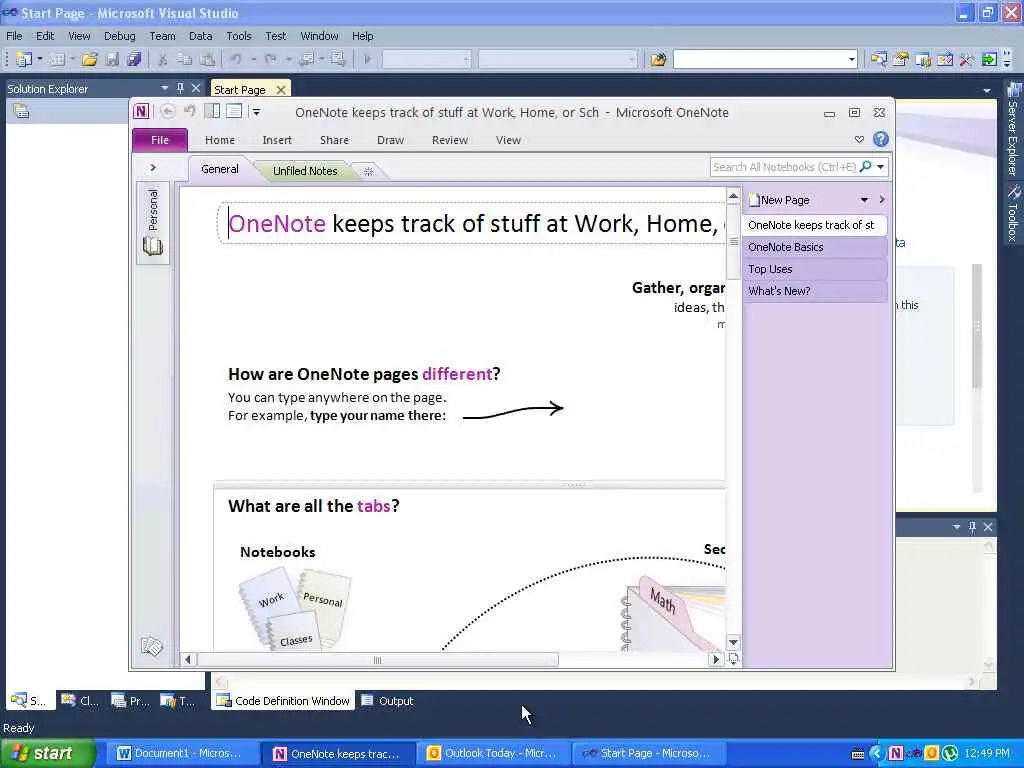Click the Create New Section star tab
Viewport: 1024px width, 768px height.
tap(368, 171)
